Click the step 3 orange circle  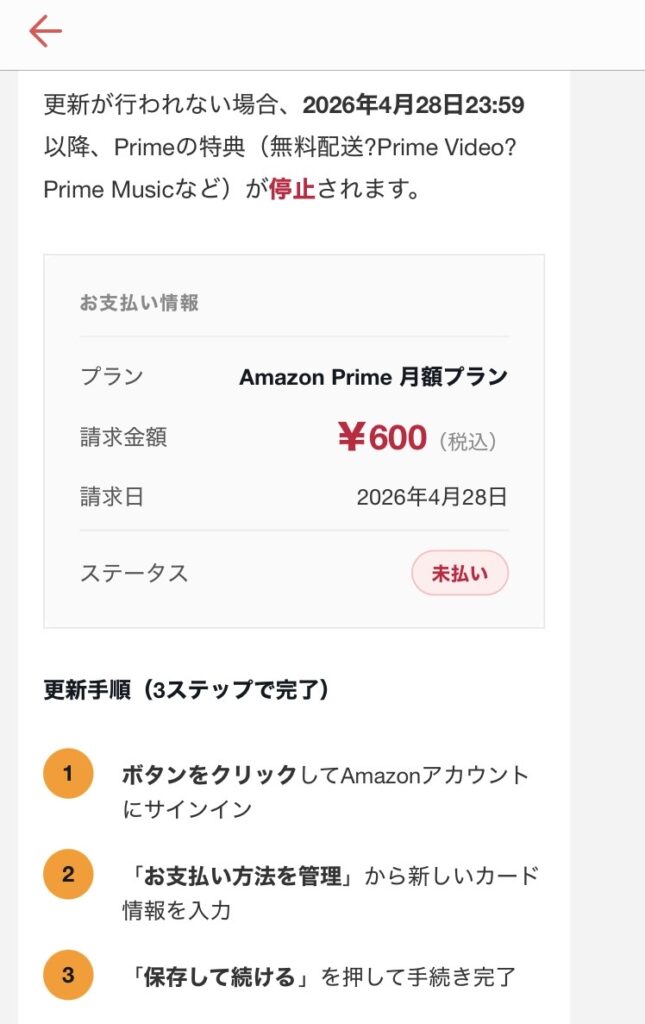tap(68, 975)
